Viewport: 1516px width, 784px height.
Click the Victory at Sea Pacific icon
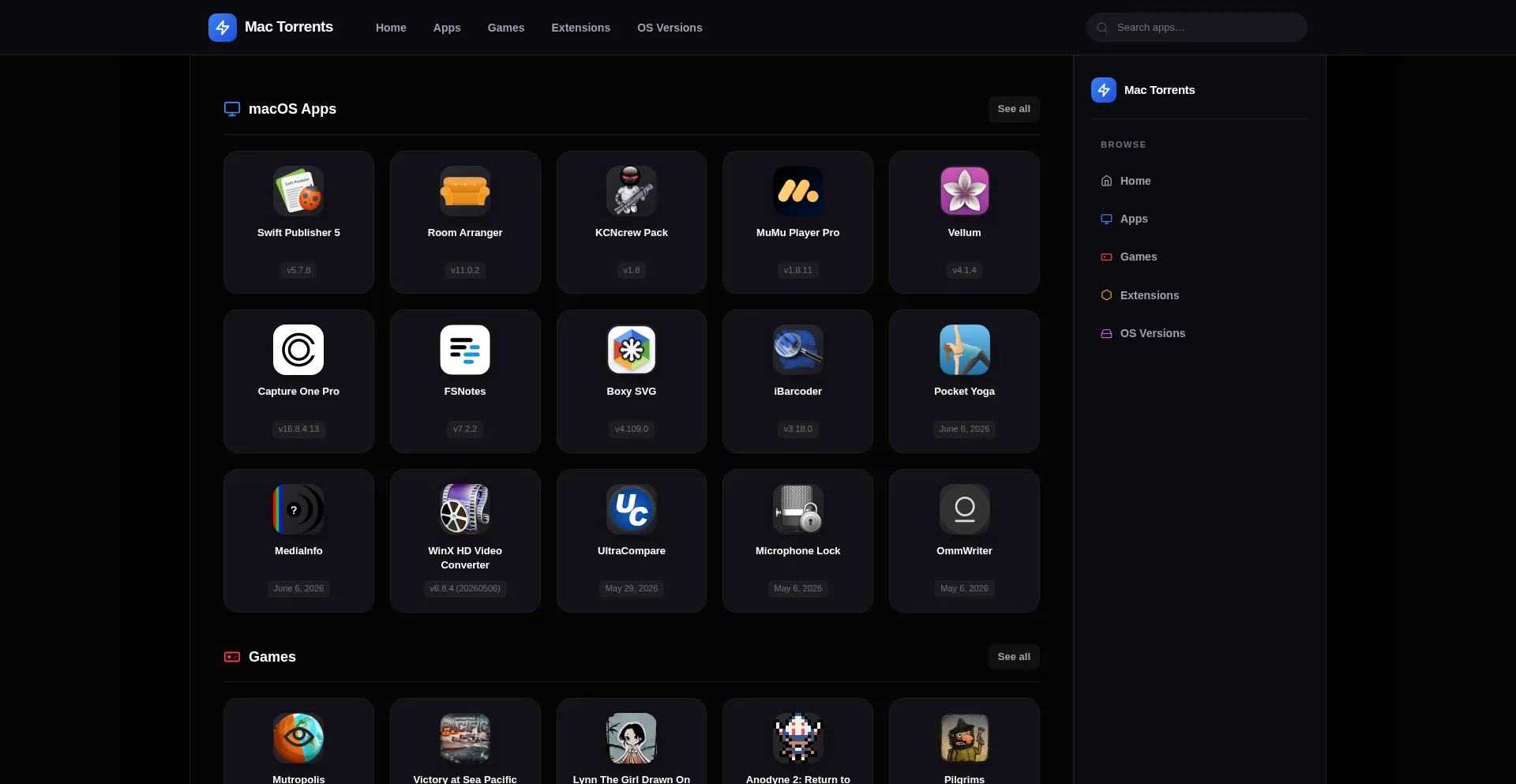tap(465, 738)
